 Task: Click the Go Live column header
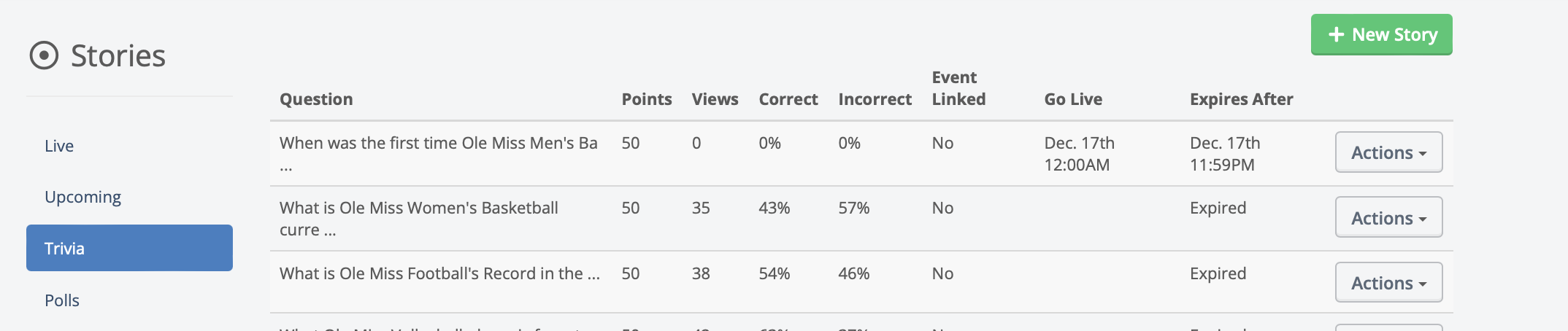(1072, 99)
